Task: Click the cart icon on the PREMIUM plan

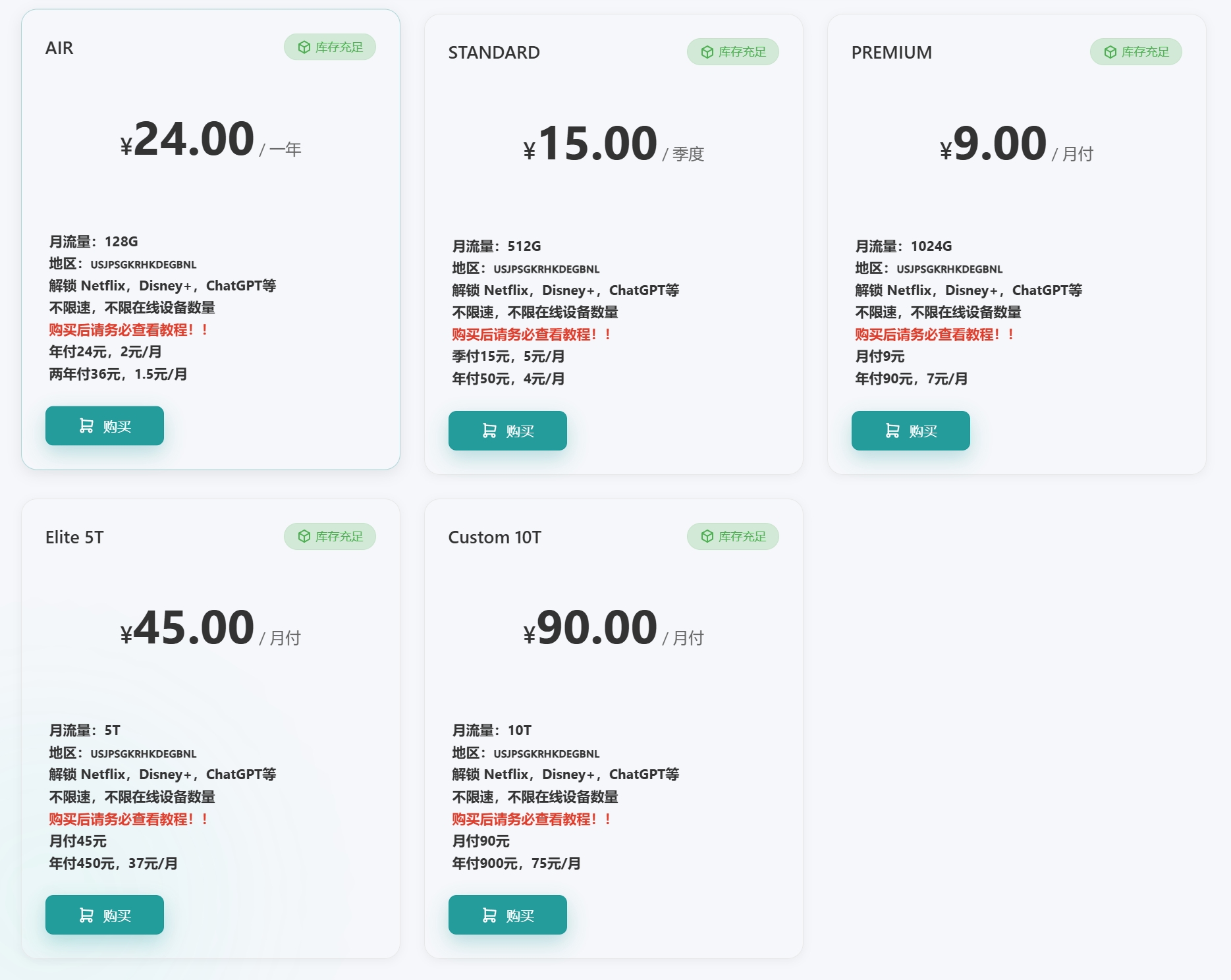Action: 892,431
